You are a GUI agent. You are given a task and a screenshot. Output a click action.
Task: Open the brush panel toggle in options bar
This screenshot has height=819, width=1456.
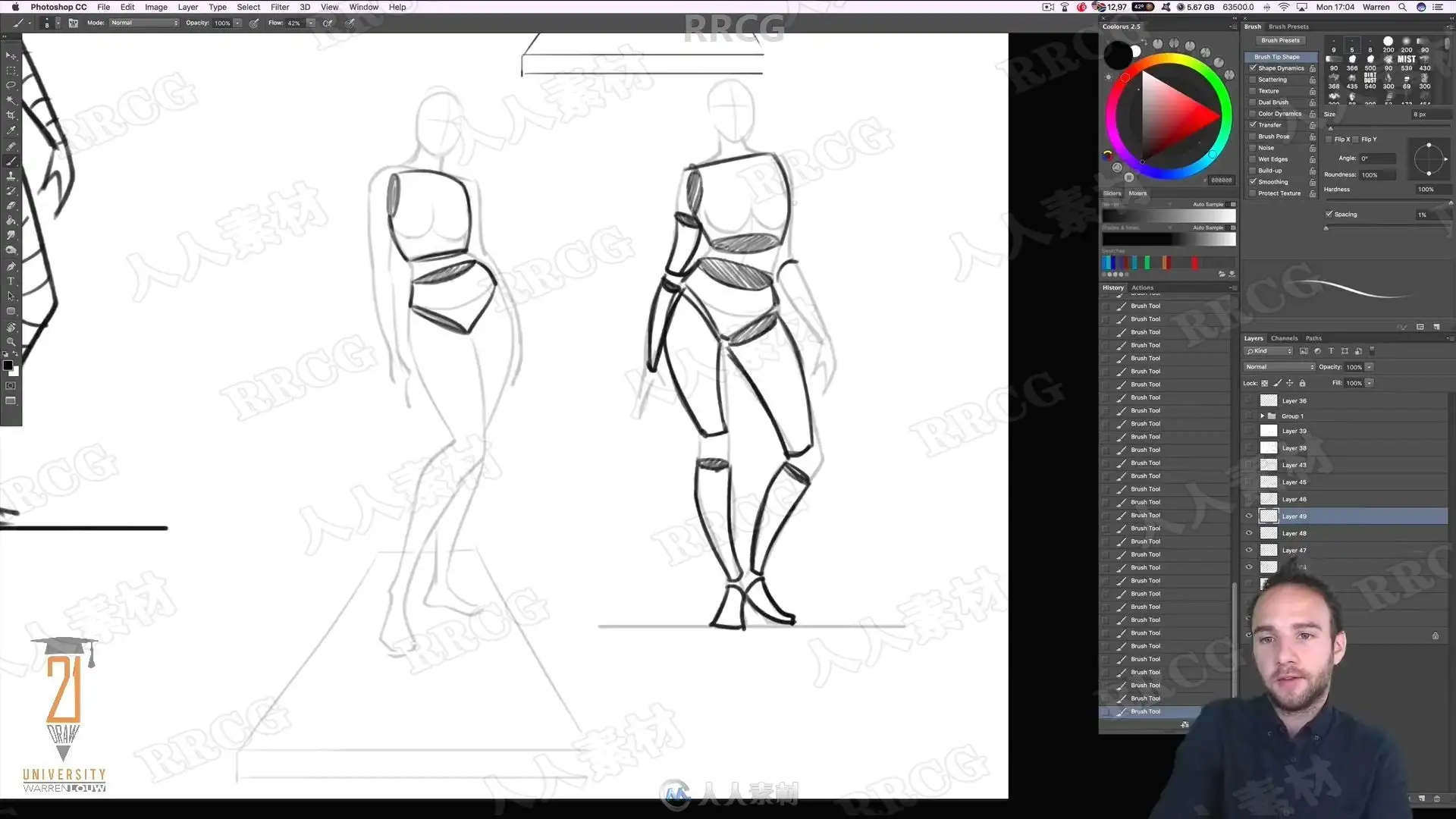(x=73, y=23)
